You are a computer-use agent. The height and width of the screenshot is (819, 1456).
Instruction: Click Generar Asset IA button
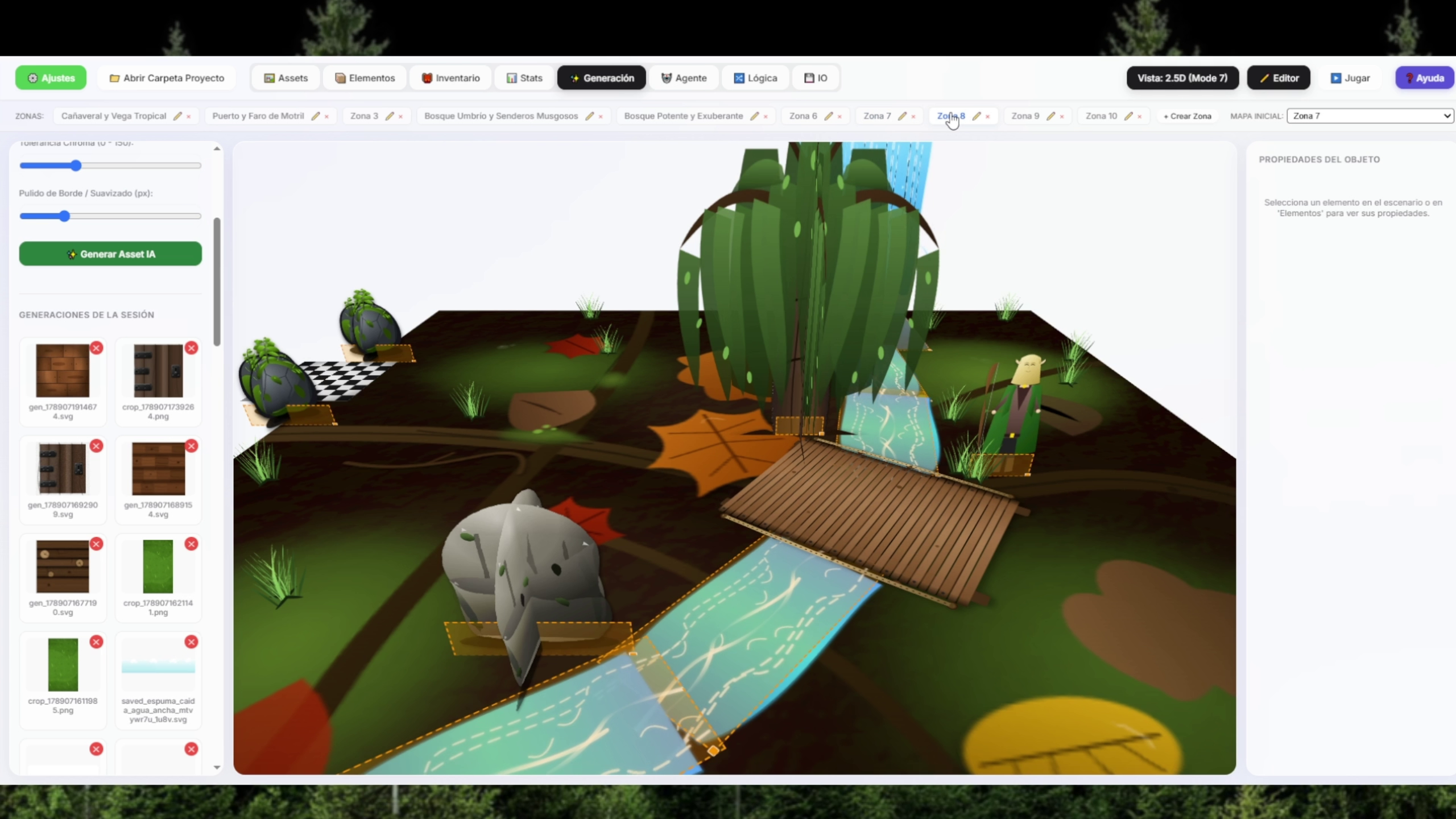[110, 254]
